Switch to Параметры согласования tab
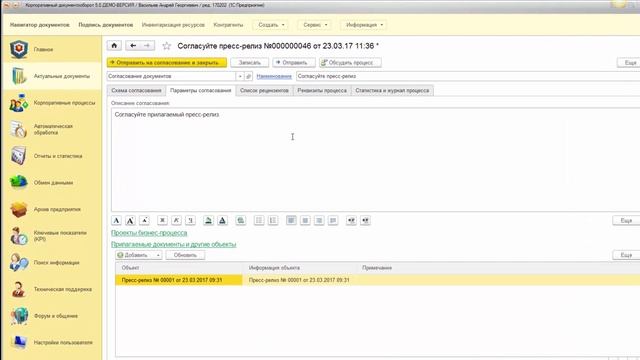Viewport: 640px width, 360px height. coord(200,91)
